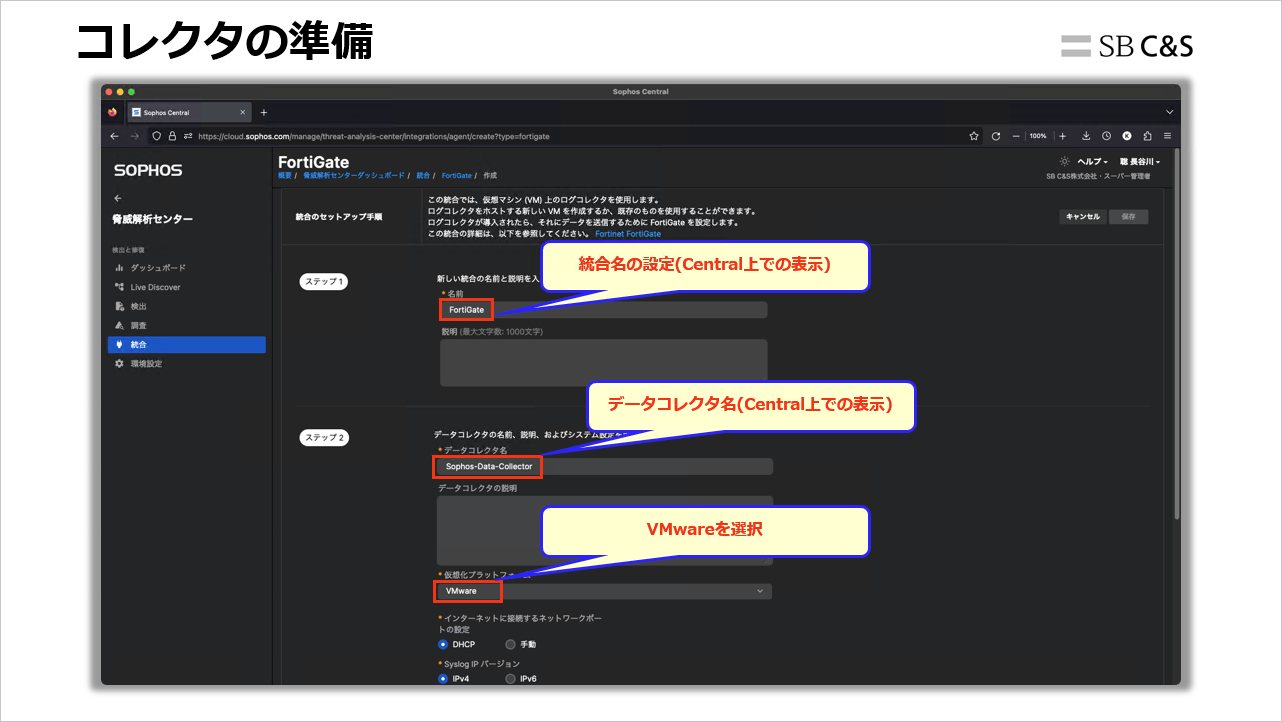Viewport: 1282px width, 722px height.
Task: Click 統合のセットアップ手順 heading text
Action: click(338, 216)
